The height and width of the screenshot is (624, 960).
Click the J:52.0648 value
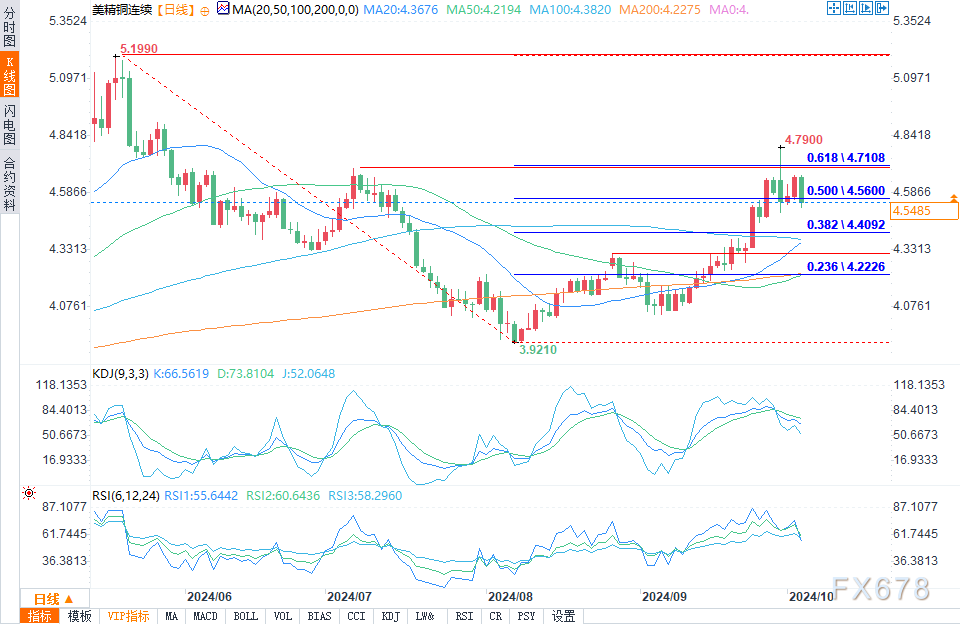pyautogui.click(x=309, y=374)
